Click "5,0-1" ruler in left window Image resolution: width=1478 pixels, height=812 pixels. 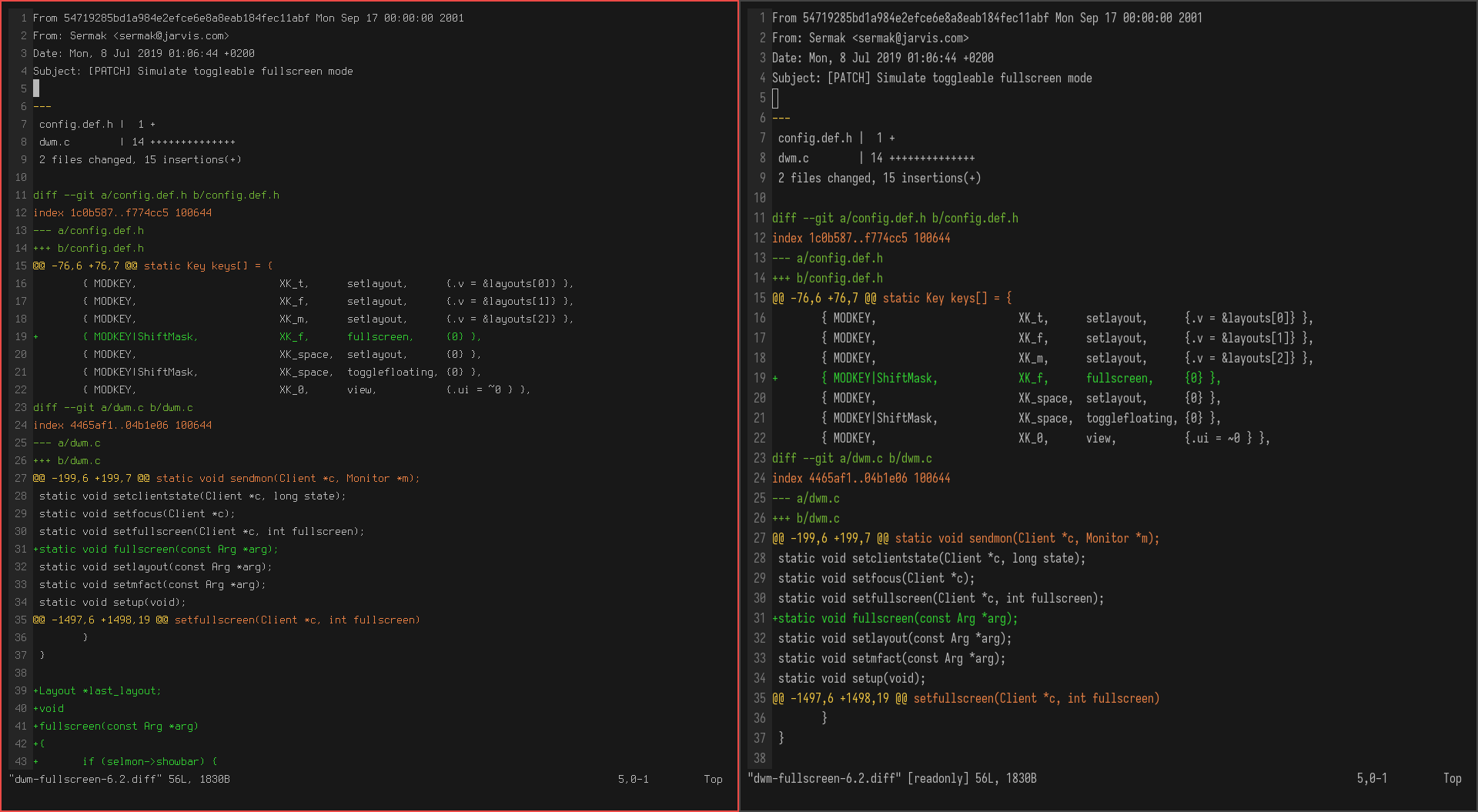tap(634, 779)
